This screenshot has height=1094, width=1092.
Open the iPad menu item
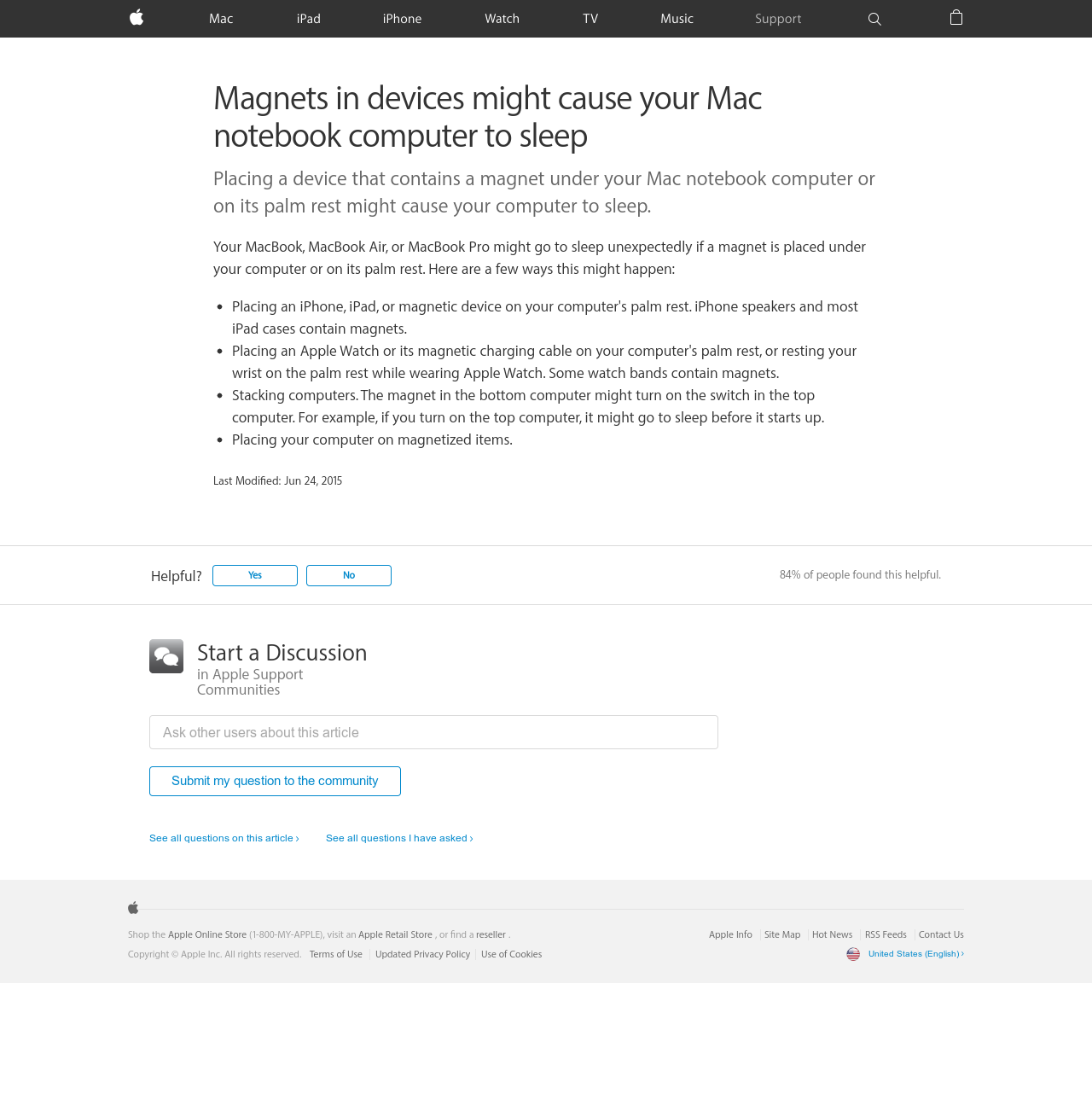[309, 19]
